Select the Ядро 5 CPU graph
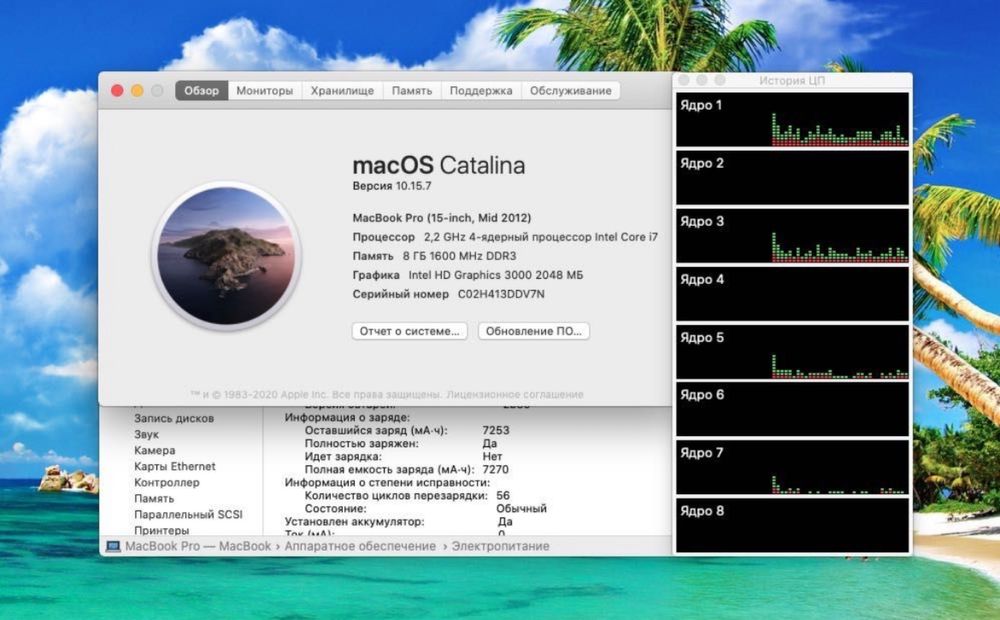1000x620 pixels. pyautogui.click(x=792, y=352)
